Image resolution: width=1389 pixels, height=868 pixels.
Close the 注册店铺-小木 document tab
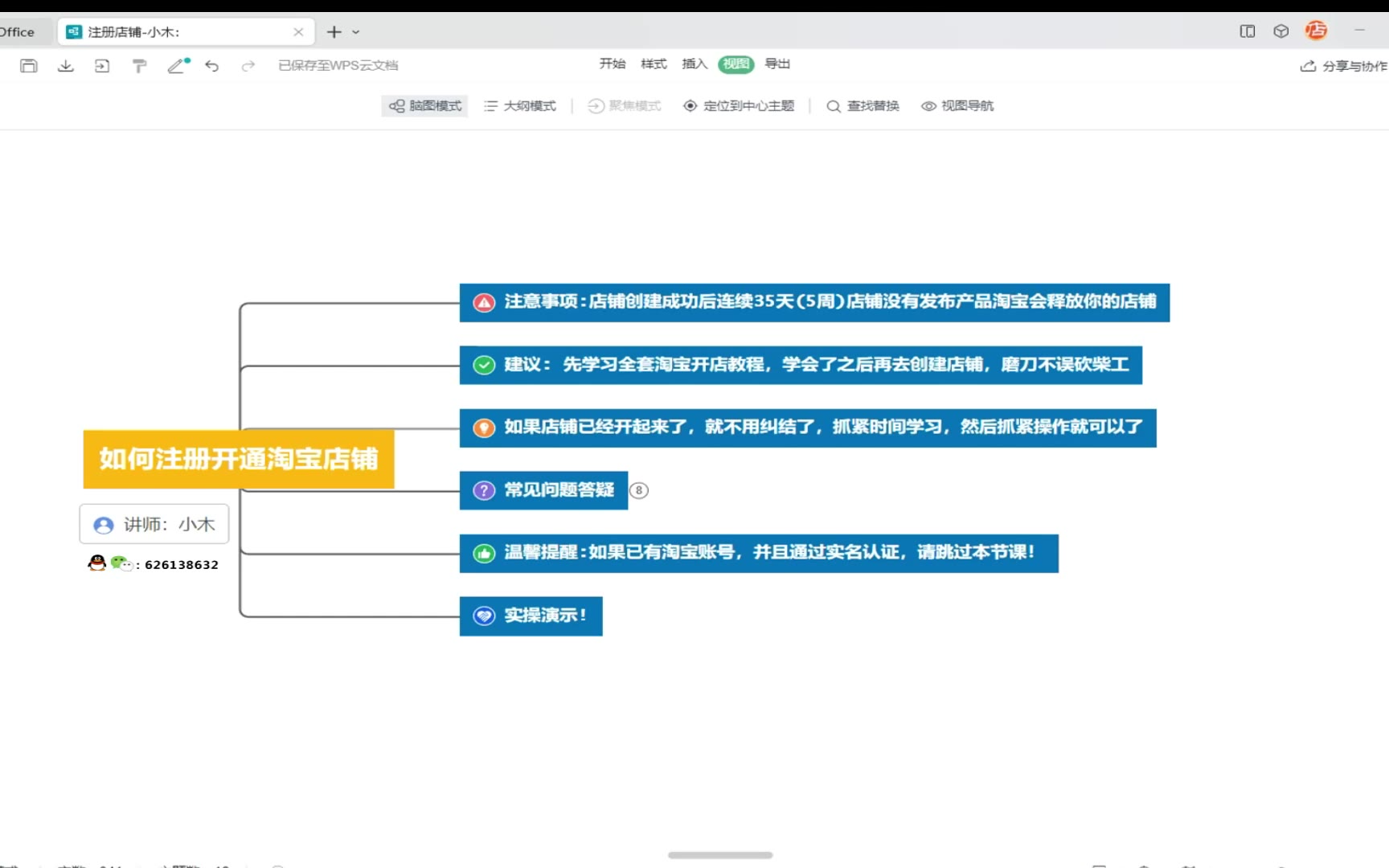(x=298, y=32)
